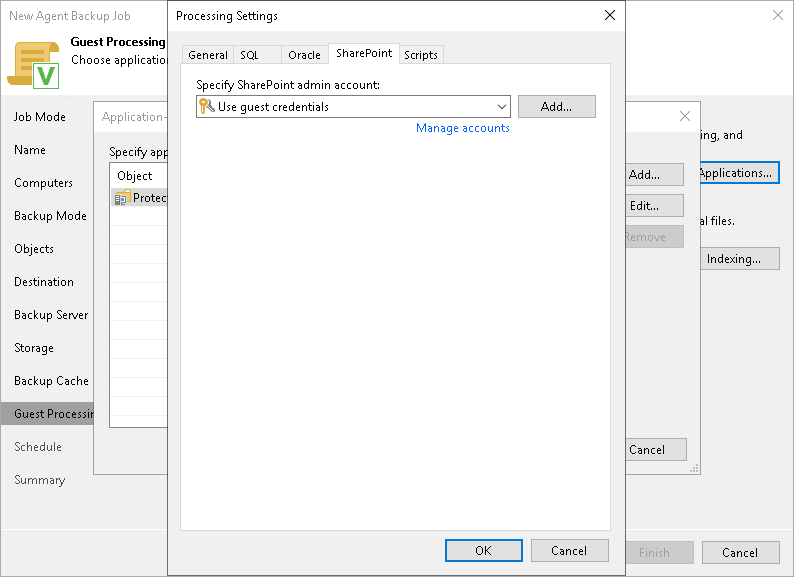794x577 pixels.
Task: Close the Application-Aware Processing window
Action: [x=685, y=116]
